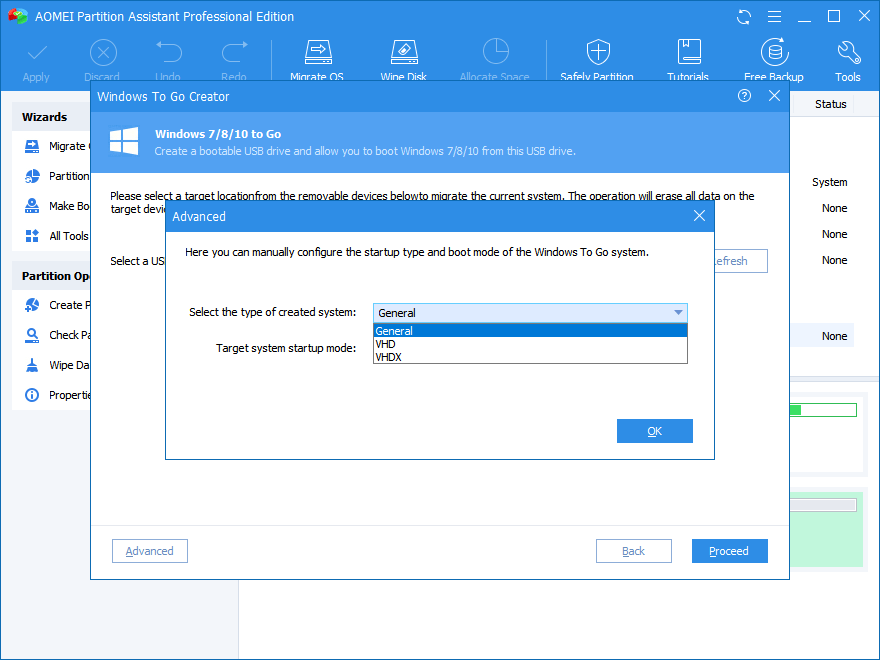
Task: Collapse the created system type dropdown arrow
Action: coord(678,313)
